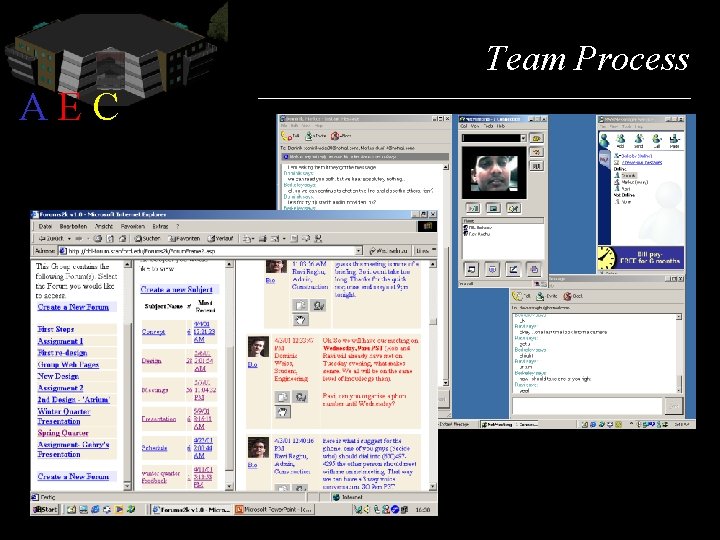Image resolution: width=720 pixels, height=540 pixels.
Task: Click the Add contact icon in MSN Messenger
Action: click(620, 141)
